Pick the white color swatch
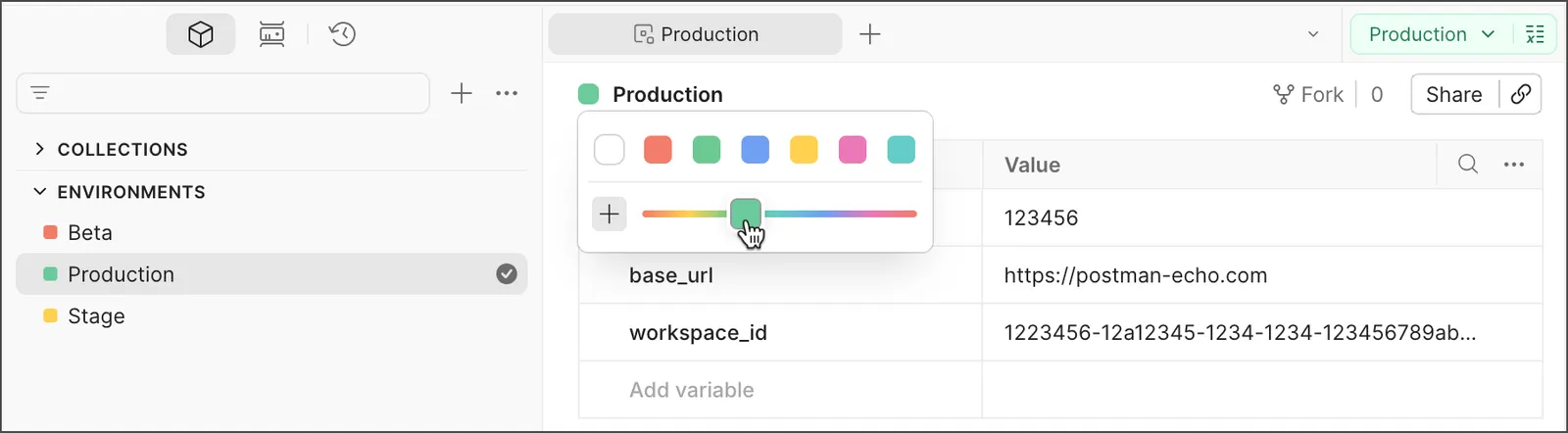Image resolution: width=1568 pixels, height=433 pixels. [x=610, y=150]
